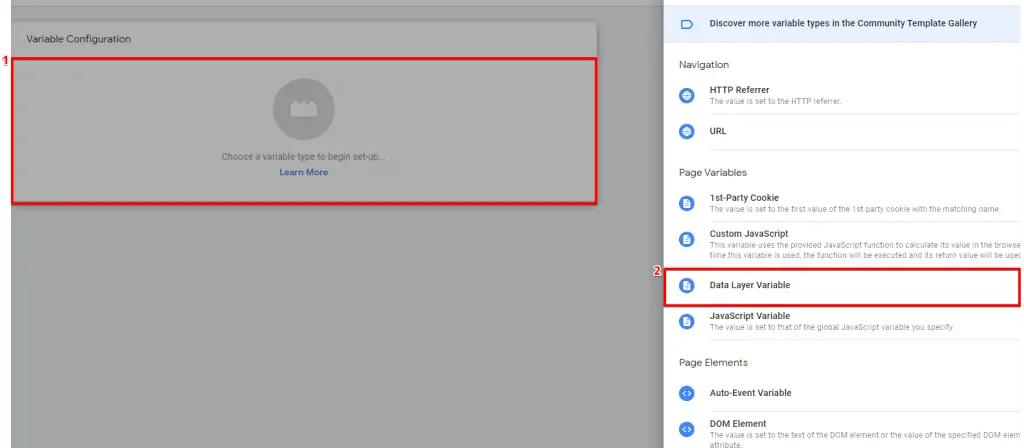Choose Custom JavaScript variable type
The width and height of the screenshot is (1024, 448).
tap(843, 244)
